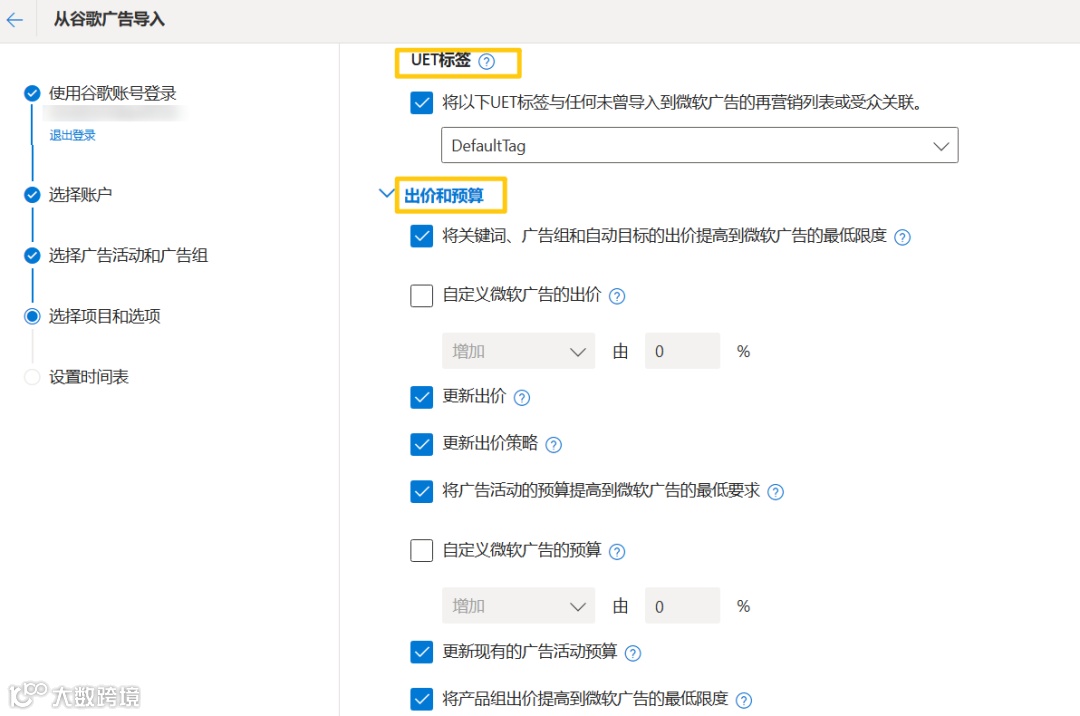Screen dimensions: 1080x716
Task: Click the completed step icon for 使用谷歌账号登录
Action: (x=32, y=93)
